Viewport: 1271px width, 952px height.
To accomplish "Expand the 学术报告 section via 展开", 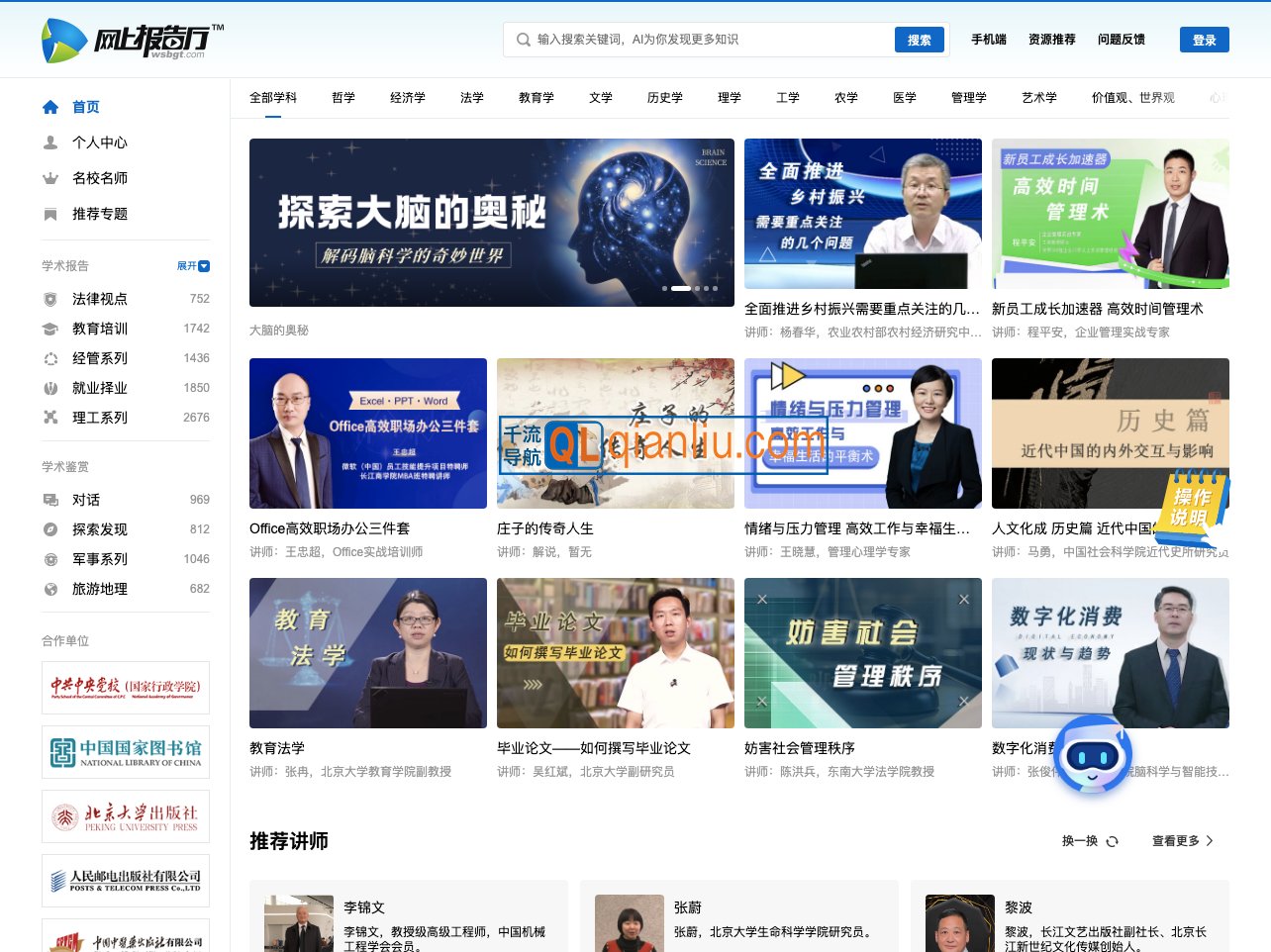I will point(192,265).
